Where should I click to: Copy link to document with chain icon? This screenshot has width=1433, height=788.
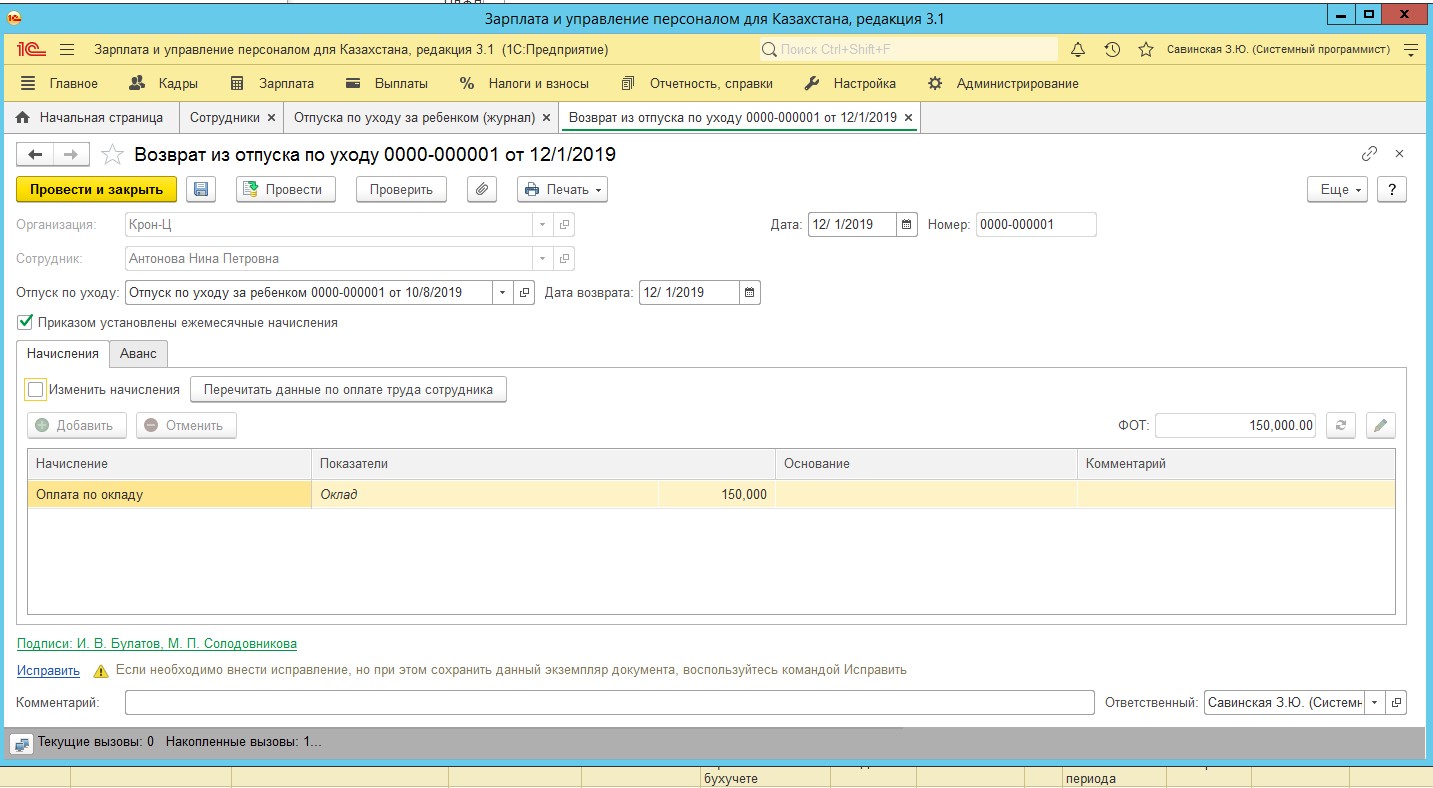click(1369, 154)
